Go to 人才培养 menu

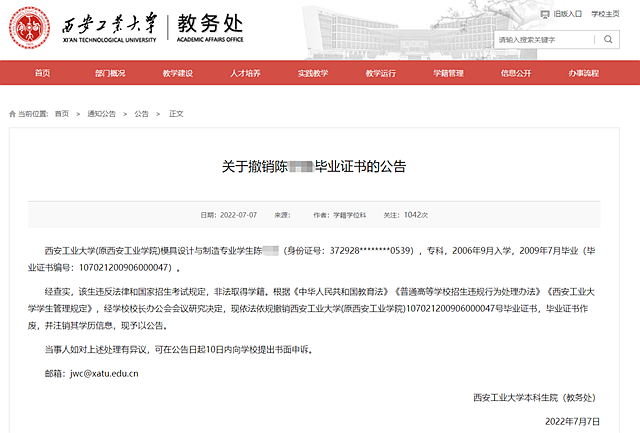[x=245, y=73]
